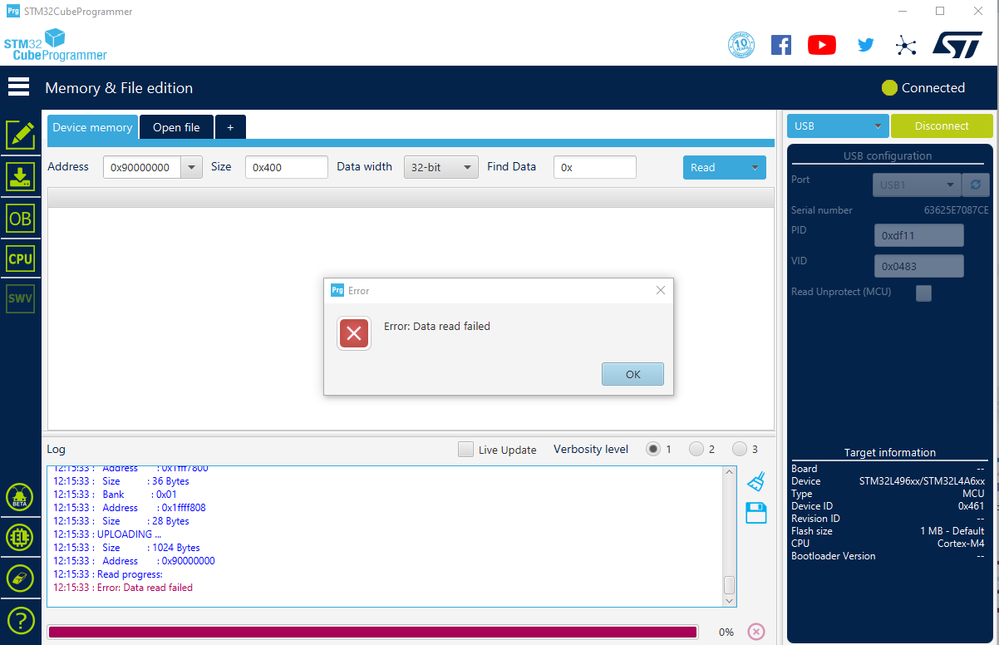
Task: Toggle the Live Update checkbox
Action: (x=466, y=449)
